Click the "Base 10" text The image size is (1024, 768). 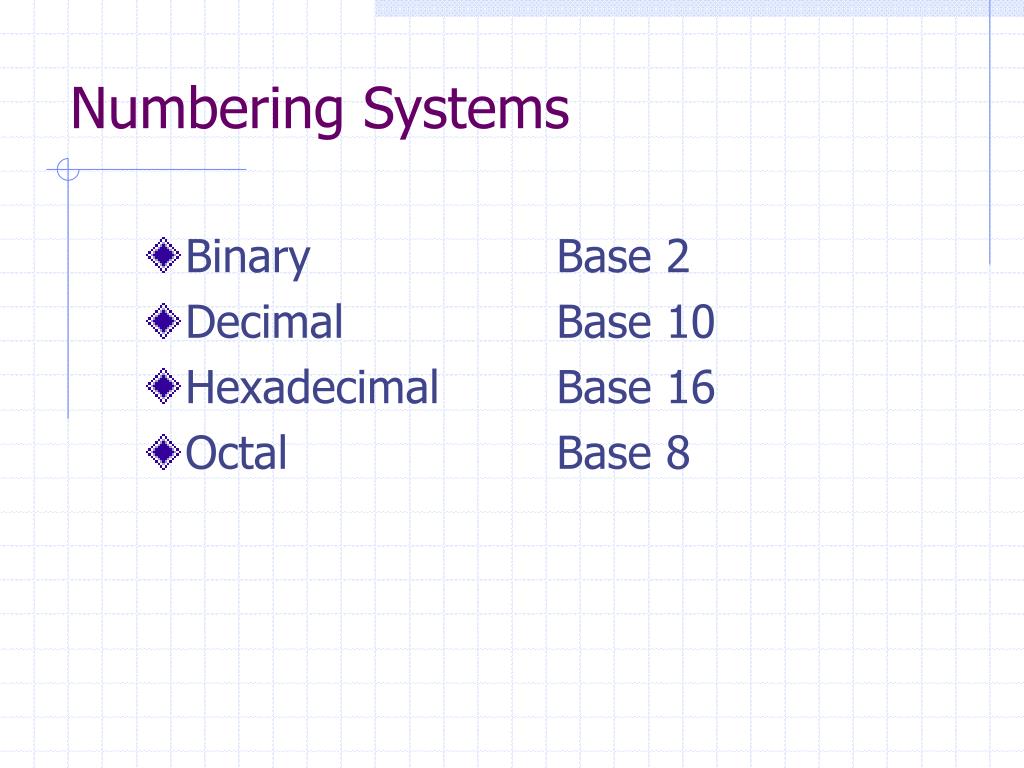636,322
